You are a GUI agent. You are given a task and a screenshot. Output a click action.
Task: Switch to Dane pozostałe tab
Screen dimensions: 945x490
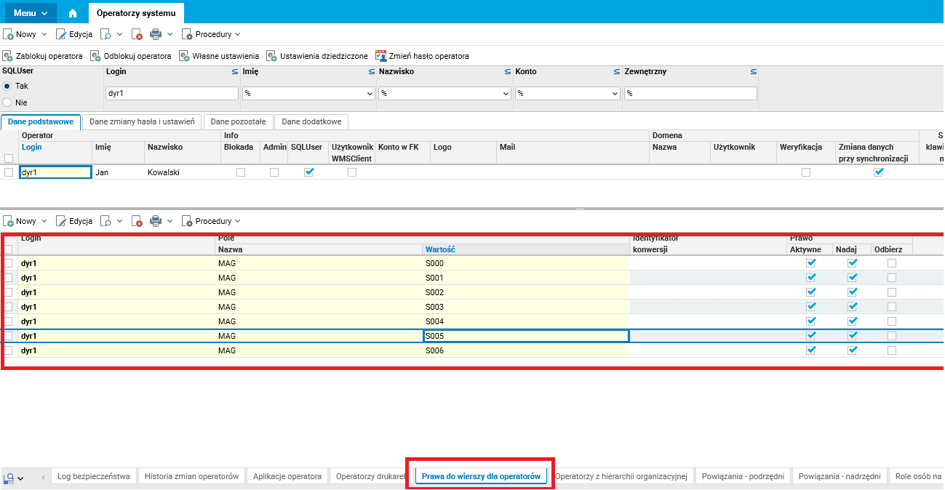tap(238, 122)
